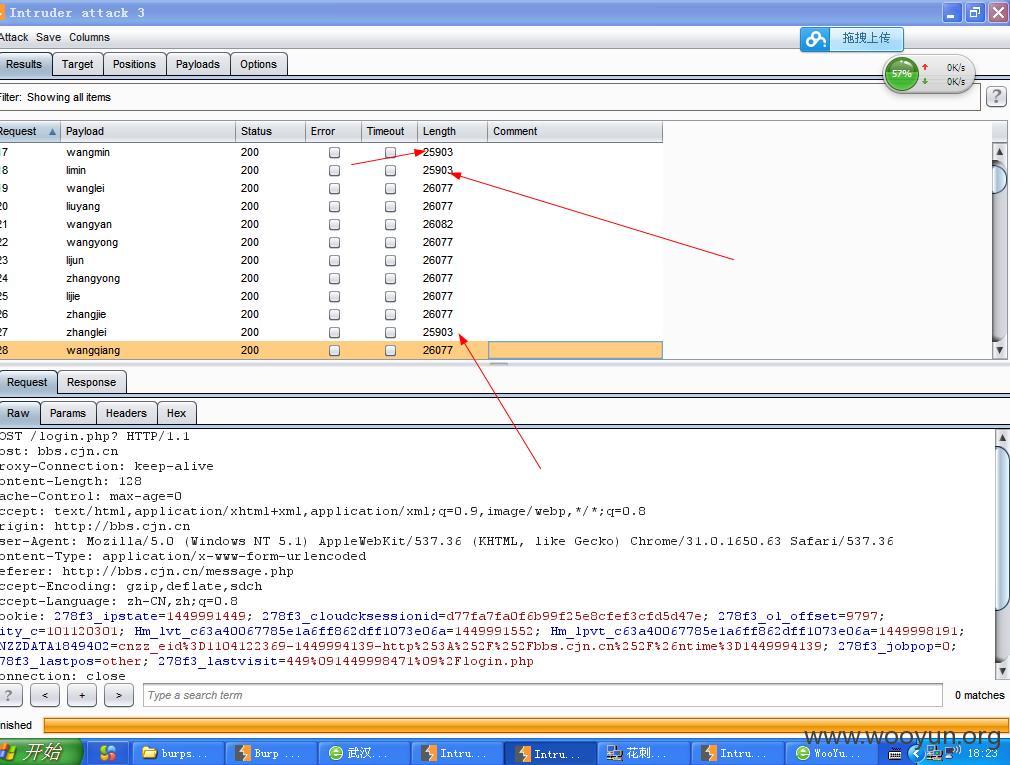Click the keyboard icon in system tray
This screenshot has width=1010, height=765.
895,753
